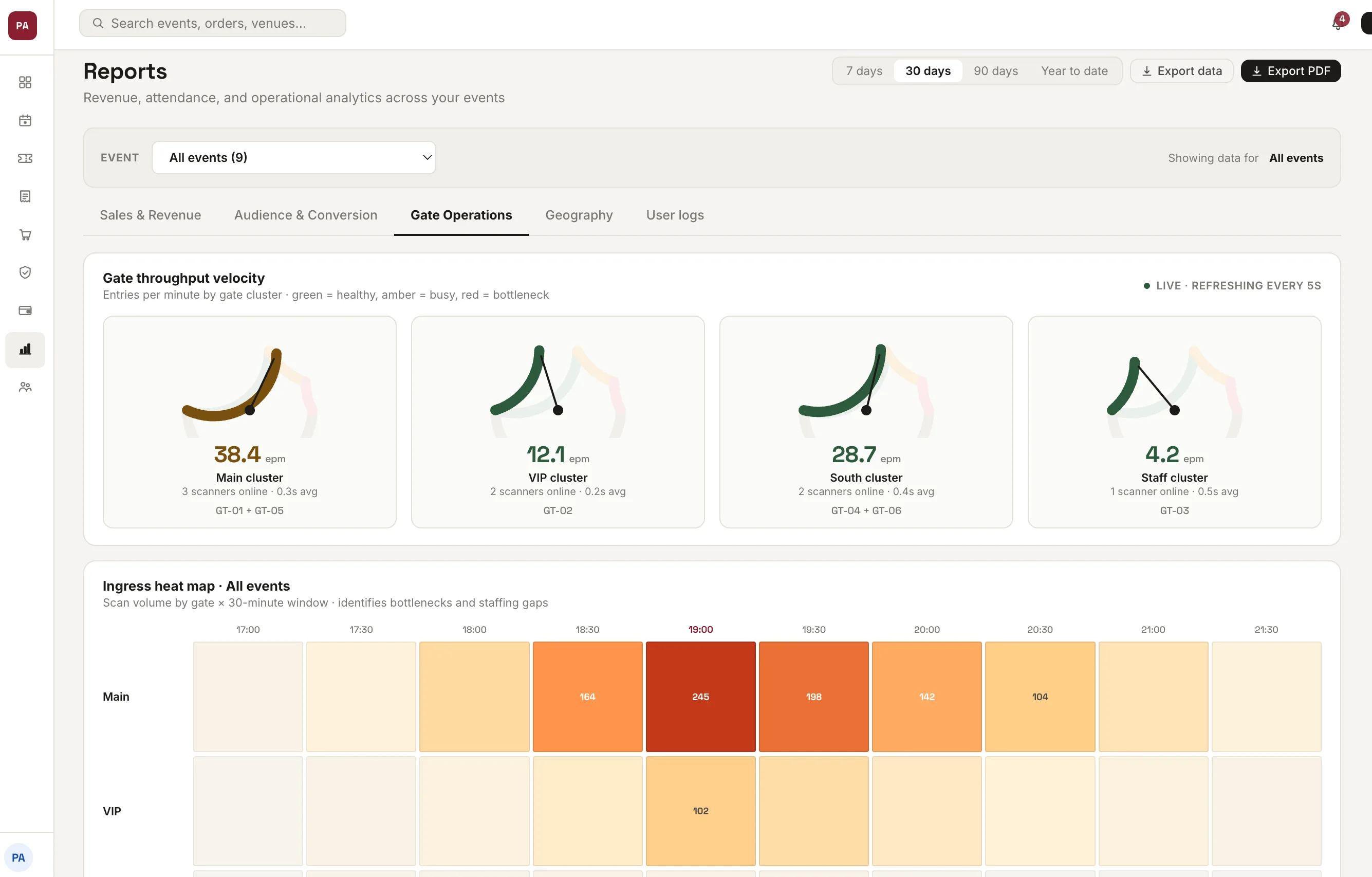Click the GT-02 gate label
The image size is (1372, 877).
(x=558, y=510)
